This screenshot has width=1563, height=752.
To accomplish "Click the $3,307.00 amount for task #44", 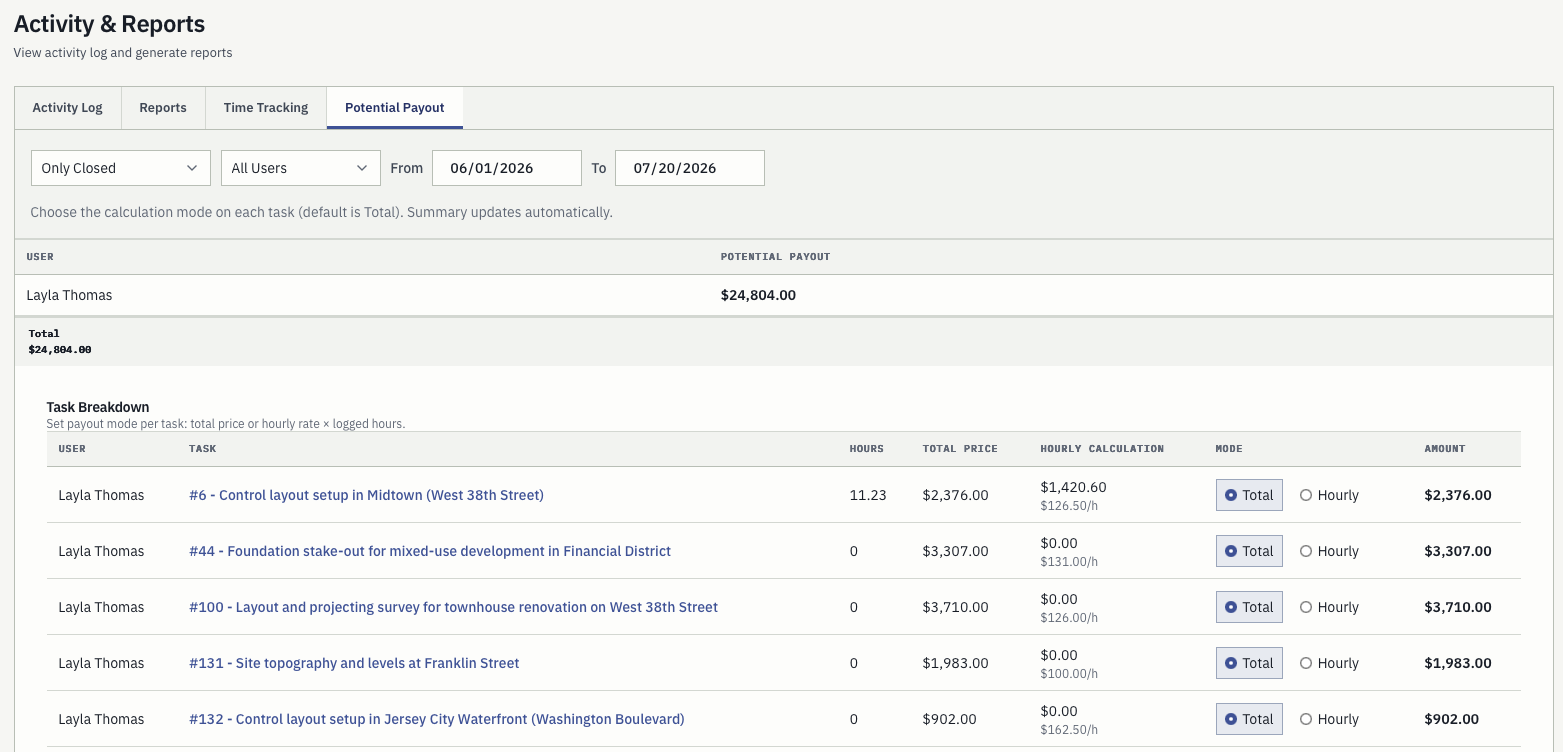I will coord(1458,551).
